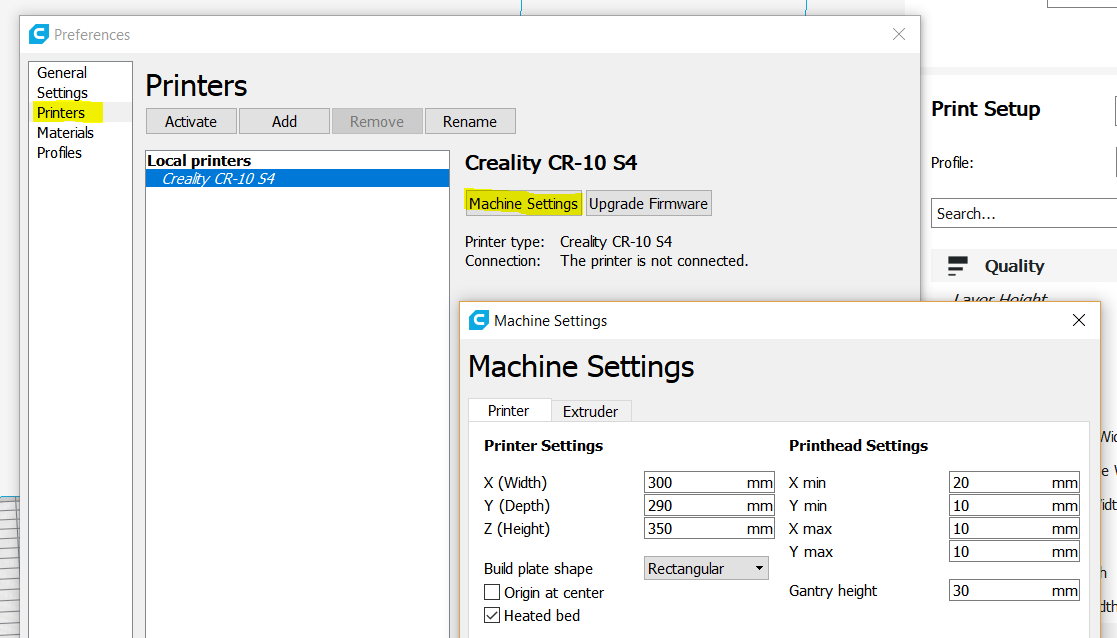
Task: Close the Preferences window
Action: (x=899, y=34)
